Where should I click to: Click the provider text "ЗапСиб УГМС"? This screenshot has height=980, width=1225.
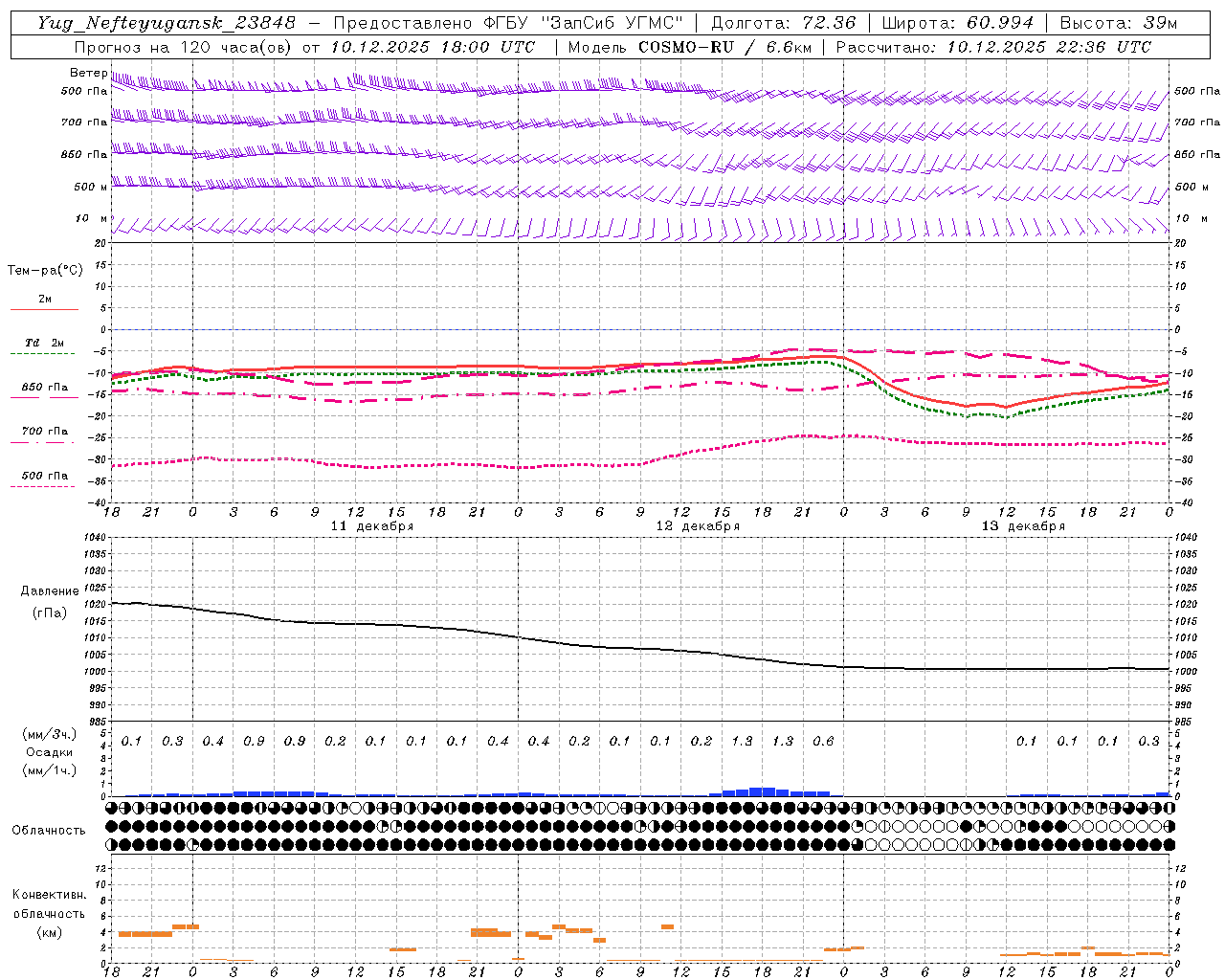(611, 23)
